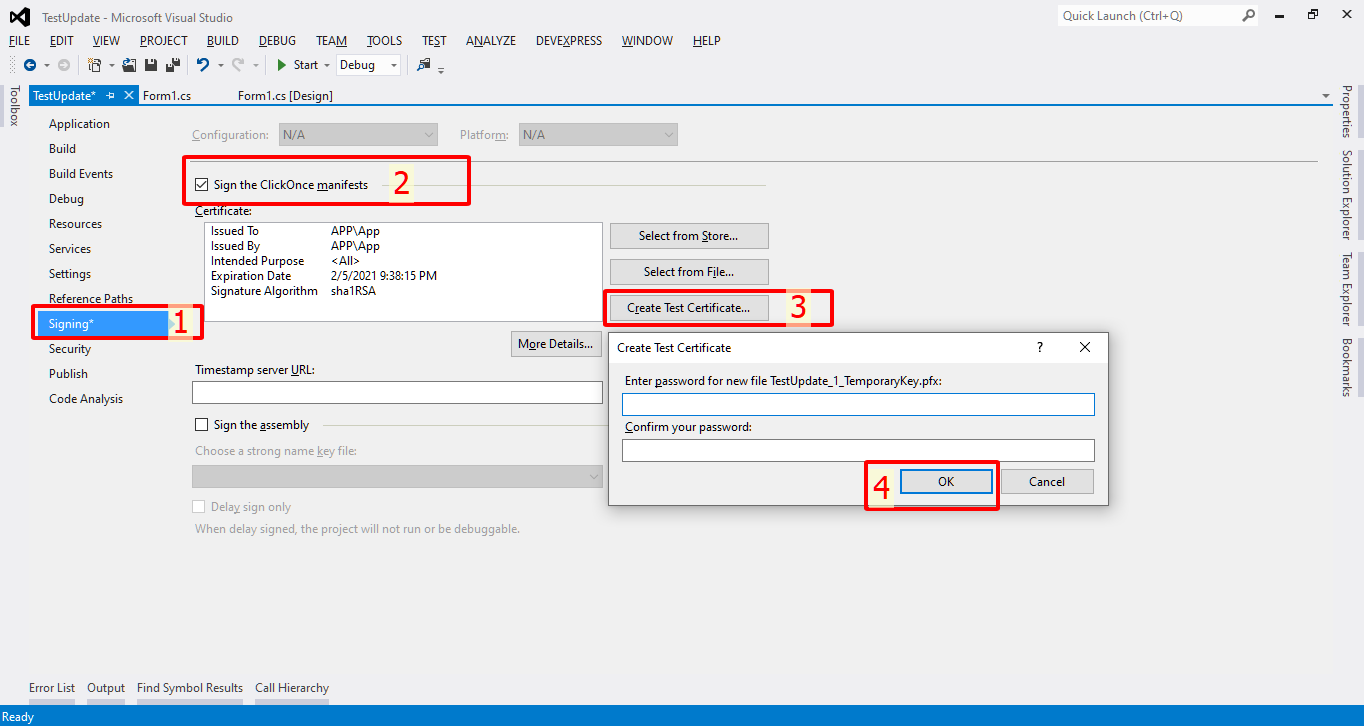
Task: Open the Error List panel tab
Action: click(52, 688)
